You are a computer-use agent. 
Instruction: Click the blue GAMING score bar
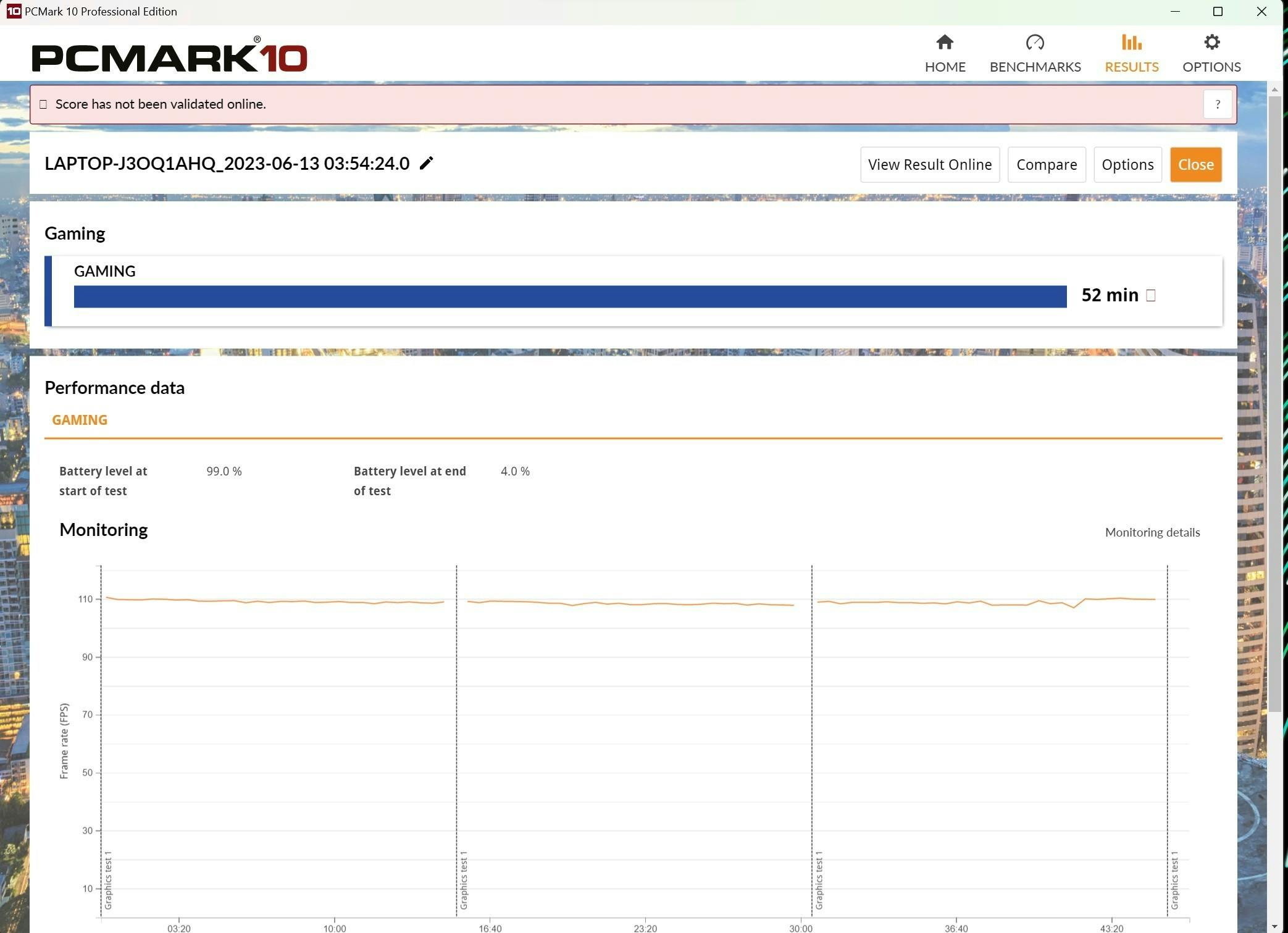click(570, 296)
